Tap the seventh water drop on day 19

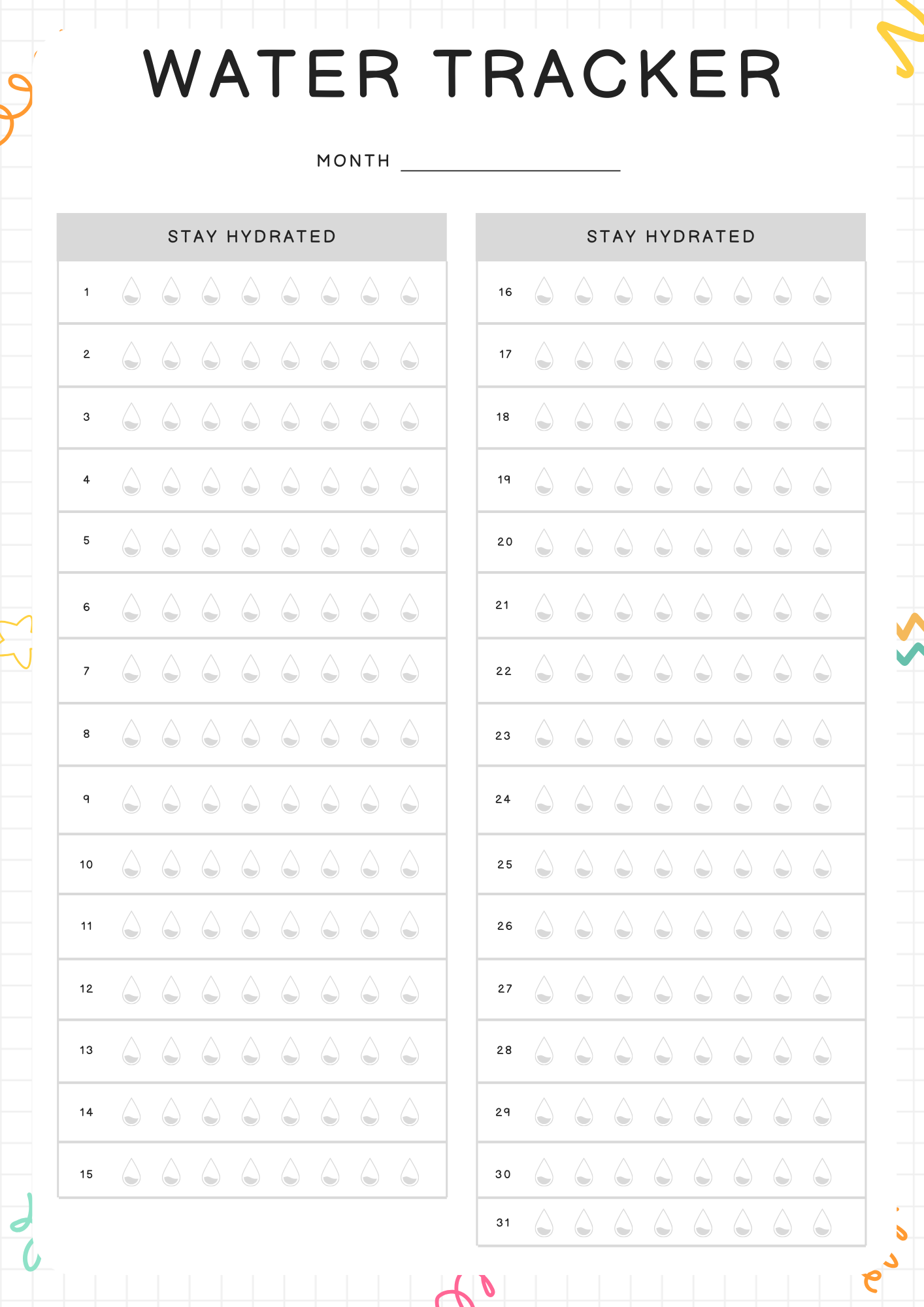[782, 481]
